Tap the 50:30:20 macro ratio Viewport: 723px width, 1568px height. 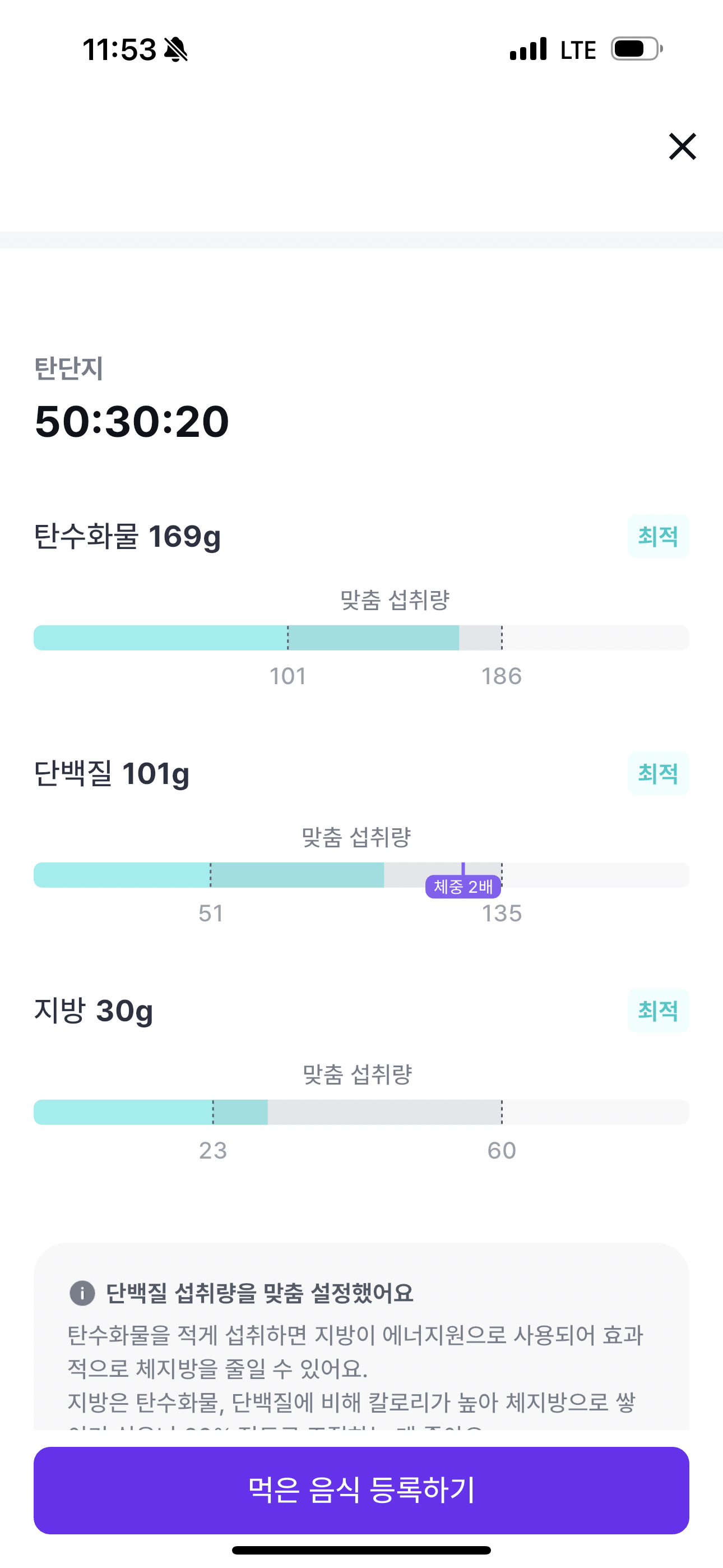pyautogui.click(x=132, y=421)
